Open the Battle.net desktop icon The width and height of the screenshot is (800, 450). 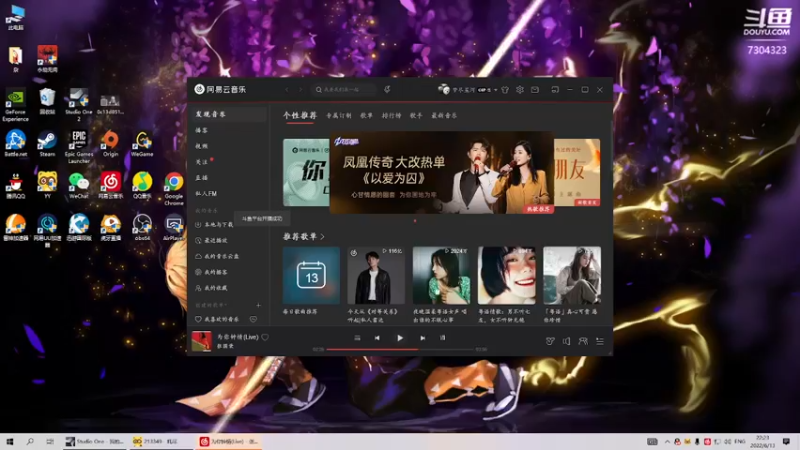point(15,143)
